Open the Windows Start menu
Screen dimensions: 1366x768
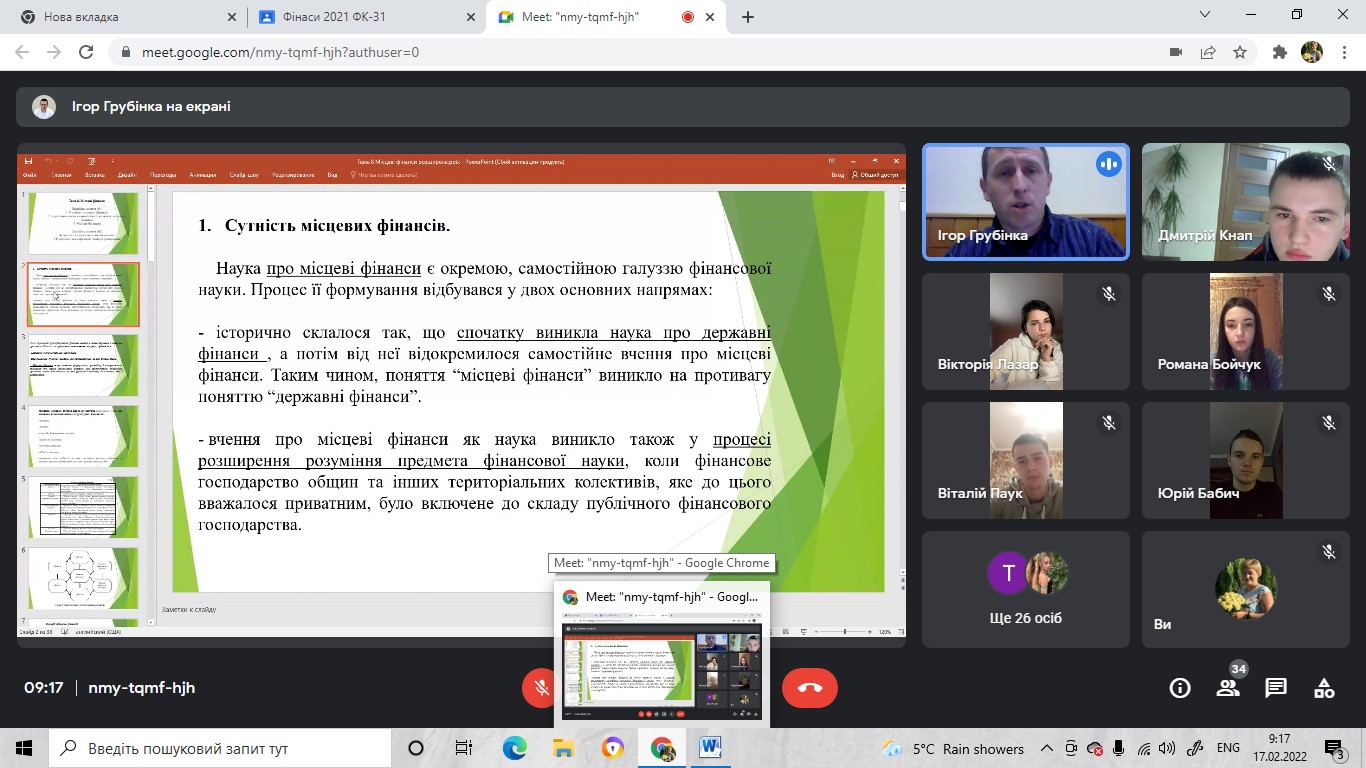click(x=24, y=748)
